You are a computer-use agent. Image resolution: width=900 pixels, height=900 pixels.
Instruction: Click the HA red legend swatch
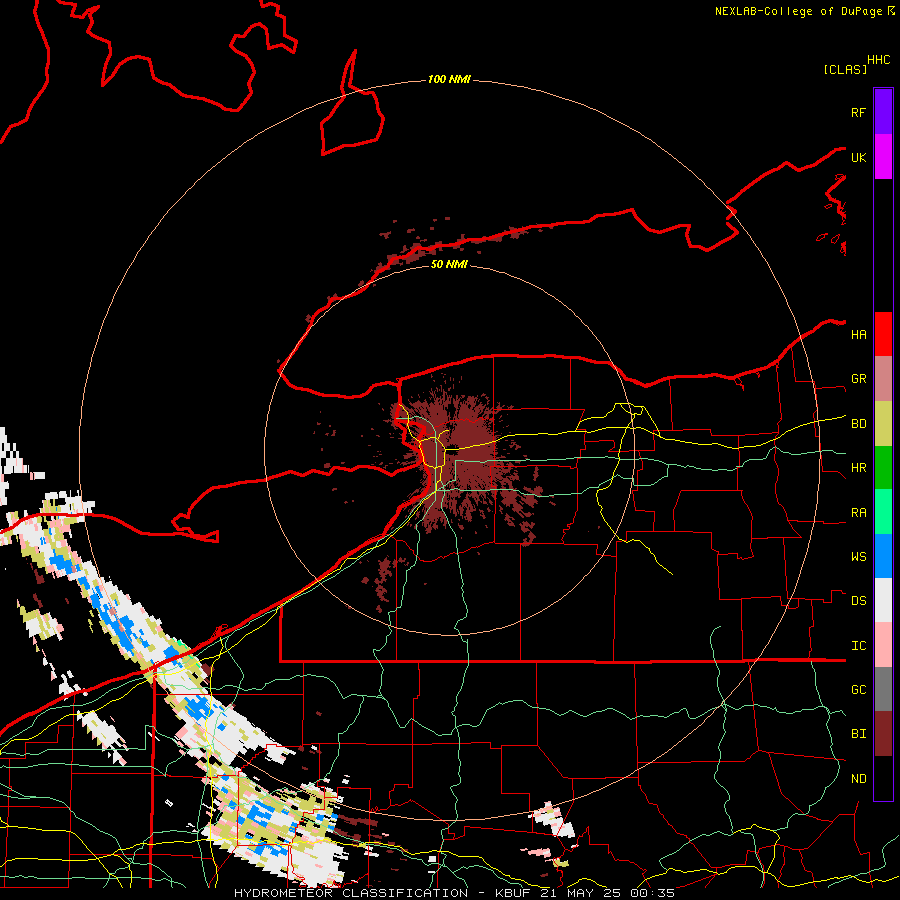(883, 334)
